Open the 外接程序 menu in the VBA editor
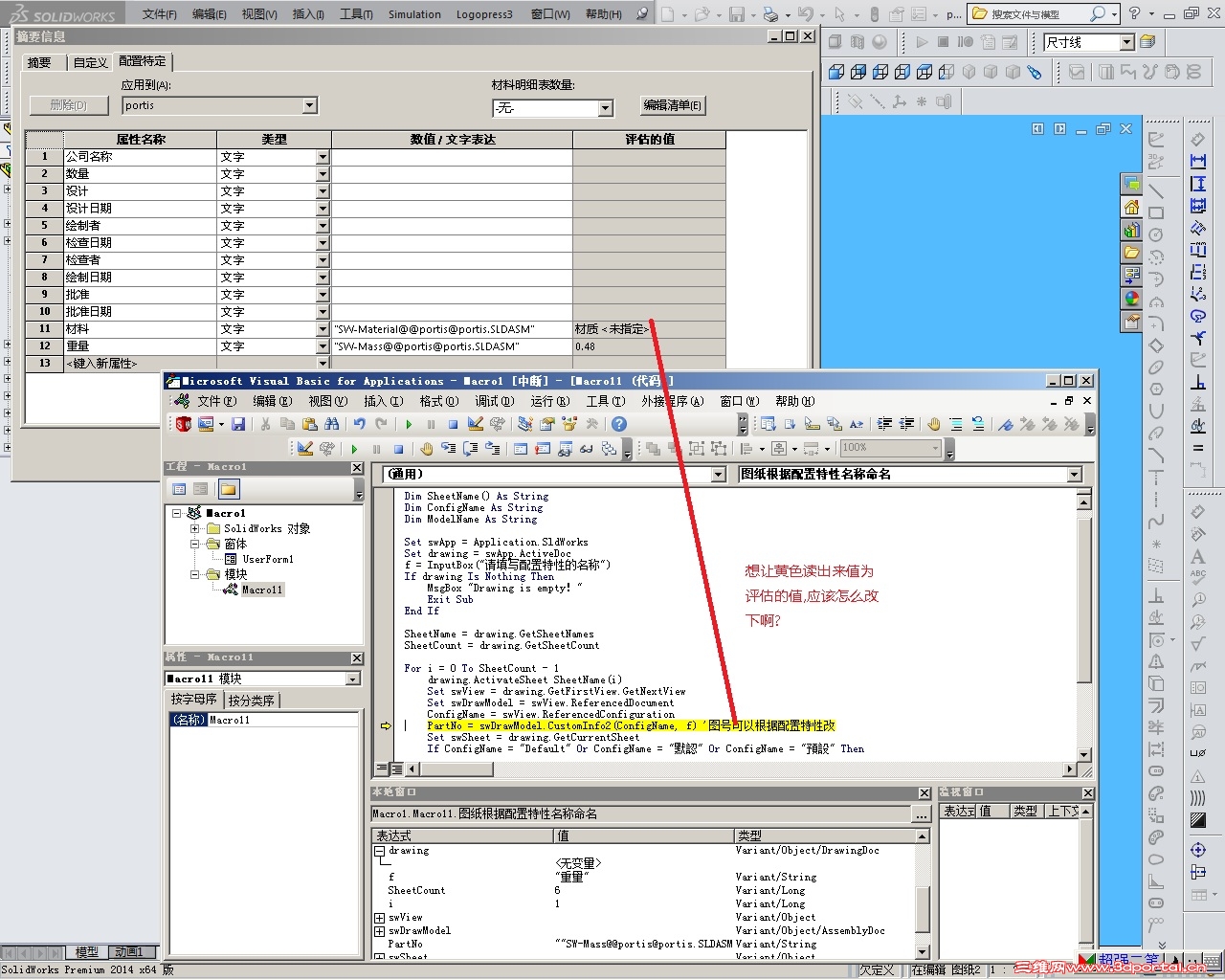1225x980 pixels. point(672,401)
